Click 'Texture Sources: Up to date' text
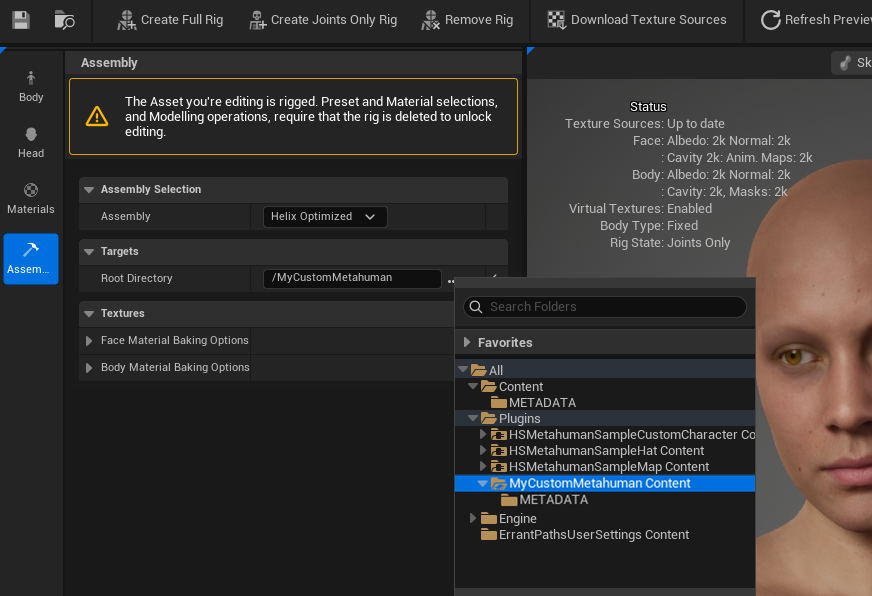 (x=645, y=124)
